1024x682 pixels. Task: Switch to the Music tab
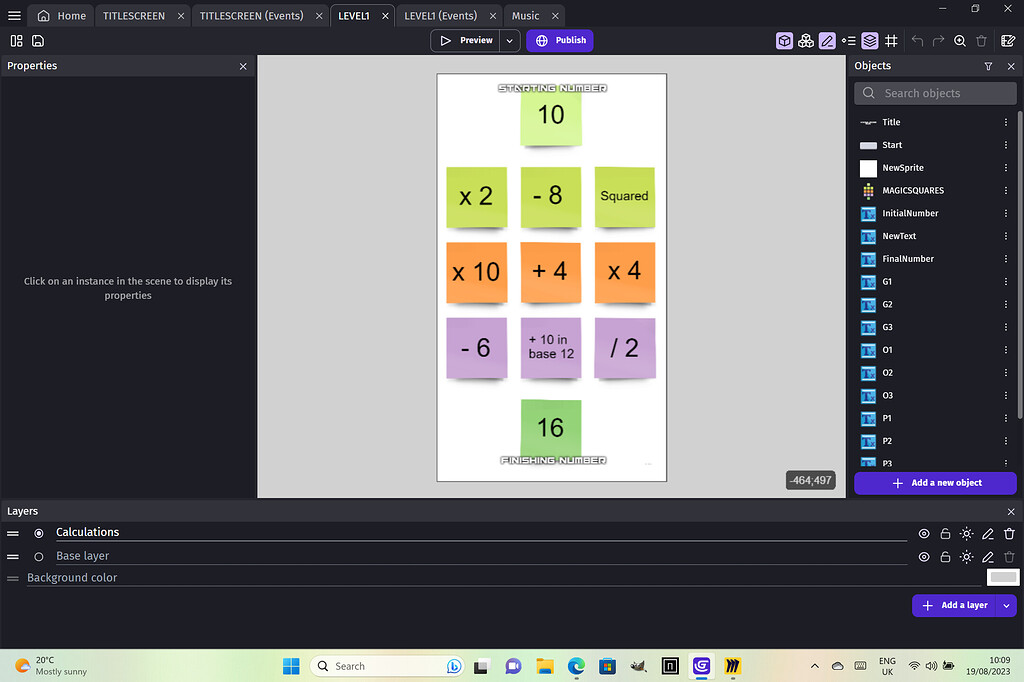pyautogui.click(x=526, y=15)
